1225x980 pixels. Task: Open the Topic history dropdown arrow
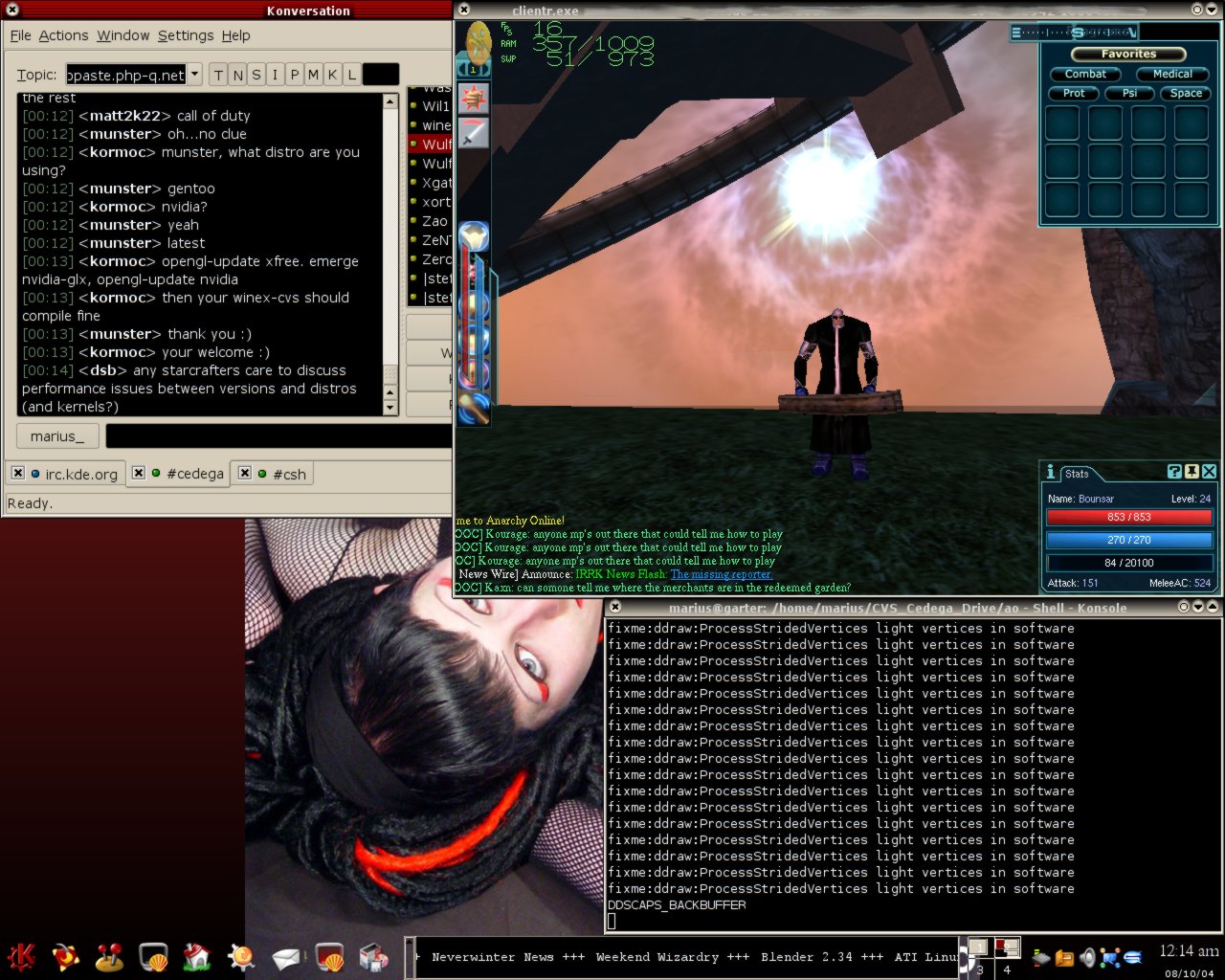[194, 75]
